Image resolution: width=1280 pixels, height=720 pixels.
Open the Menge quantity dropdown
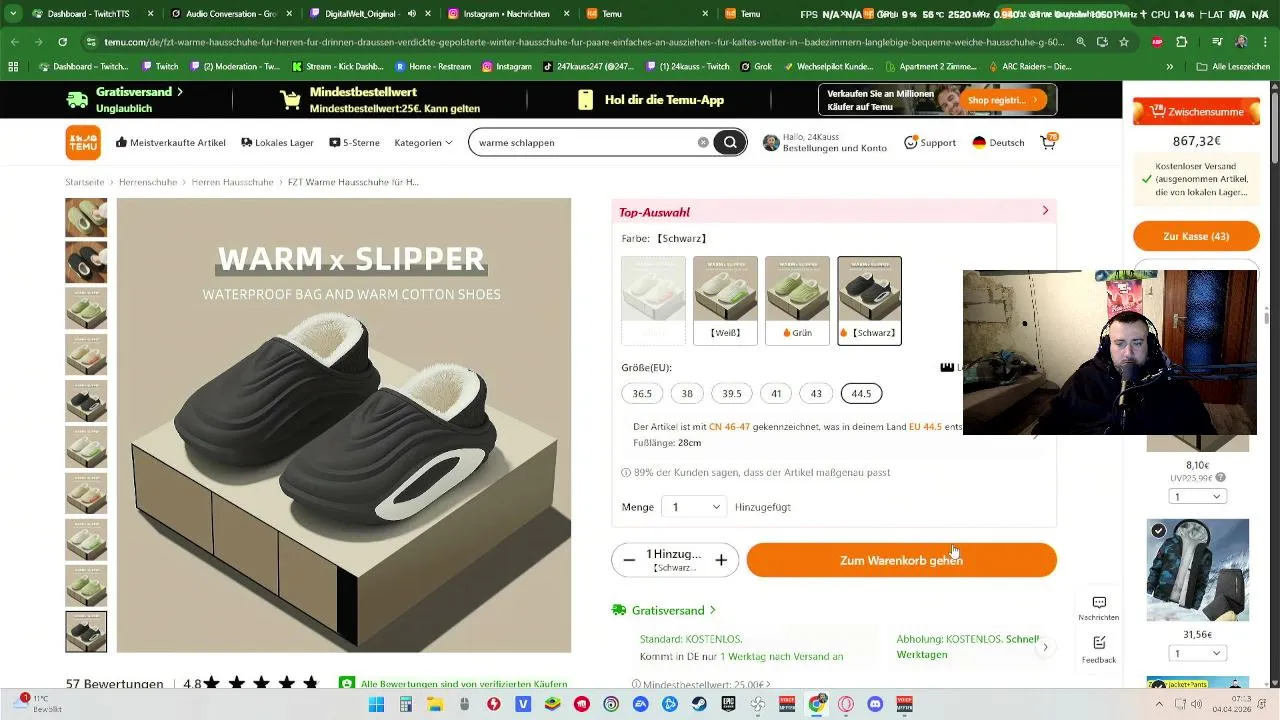(x=694, y=507)
